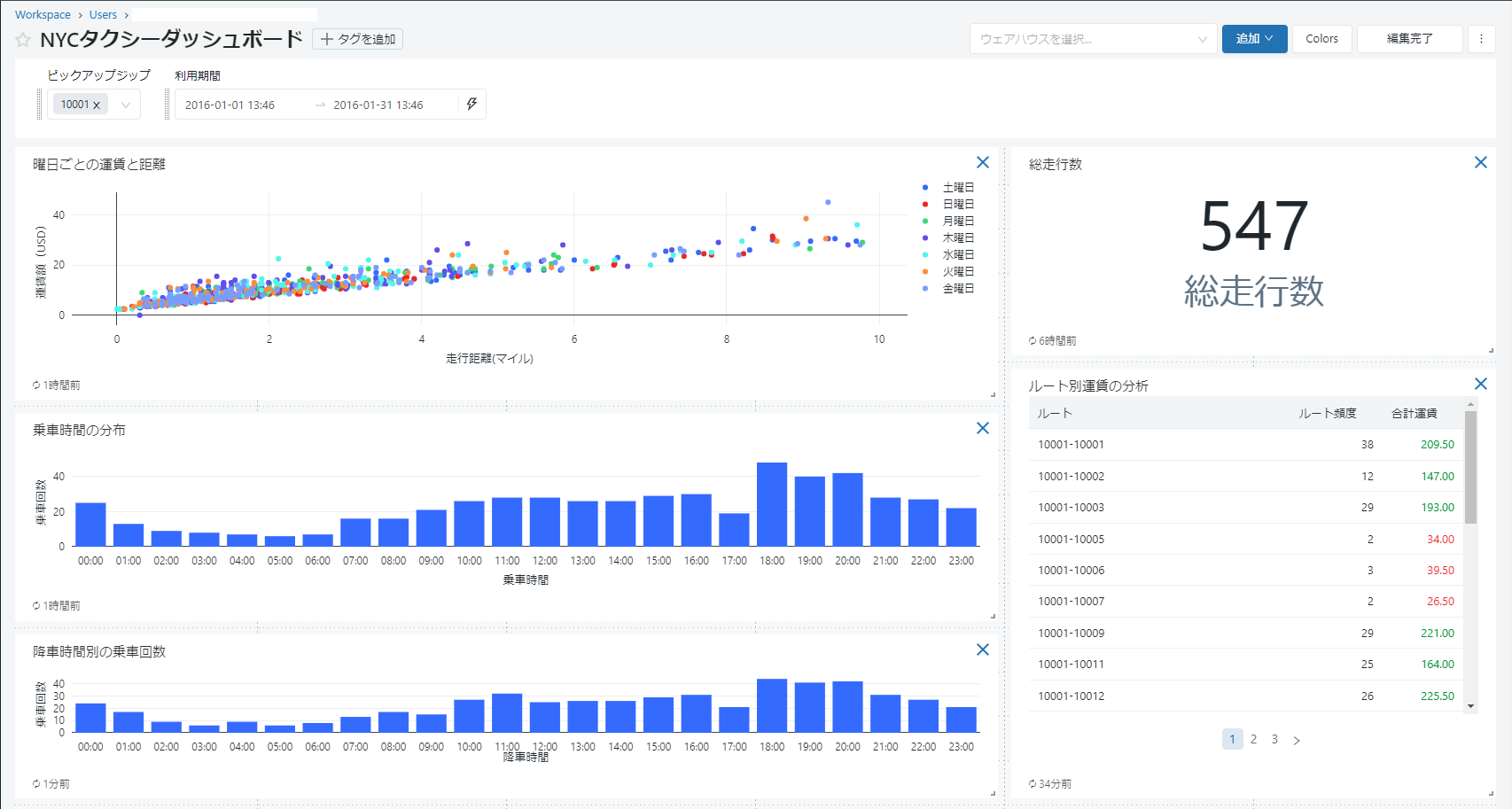The height and width of the screenshot is (809, 1512).
Task: Open the three-dot more options menu
Action: pos(1481,39)
